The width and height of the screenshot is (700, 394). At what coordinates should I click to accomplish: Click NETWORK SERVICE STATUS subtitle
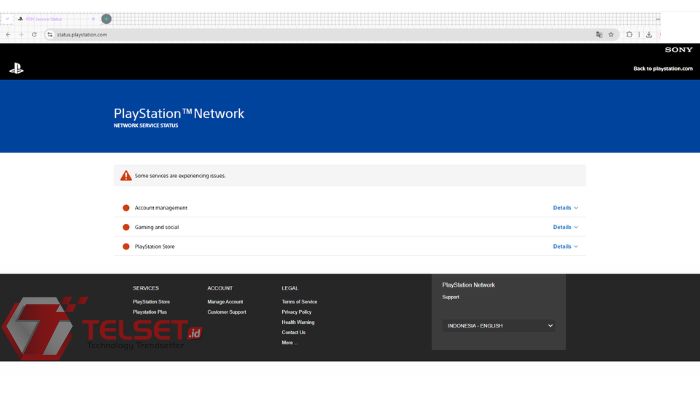pyautogui.click(x=146, y=125)
